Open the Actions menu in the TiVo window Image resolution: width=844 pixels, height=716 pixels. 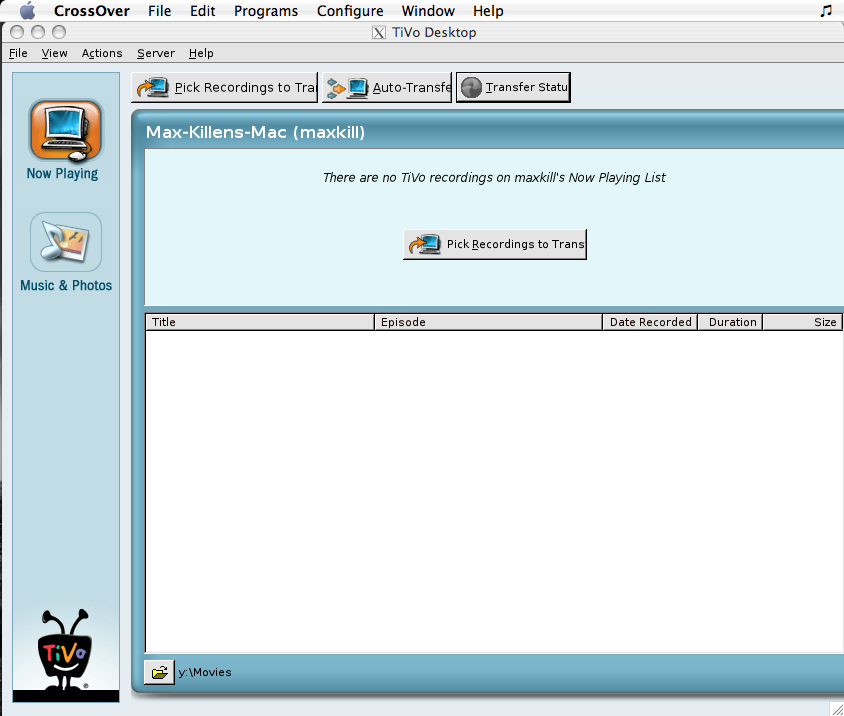click(101, 53)
